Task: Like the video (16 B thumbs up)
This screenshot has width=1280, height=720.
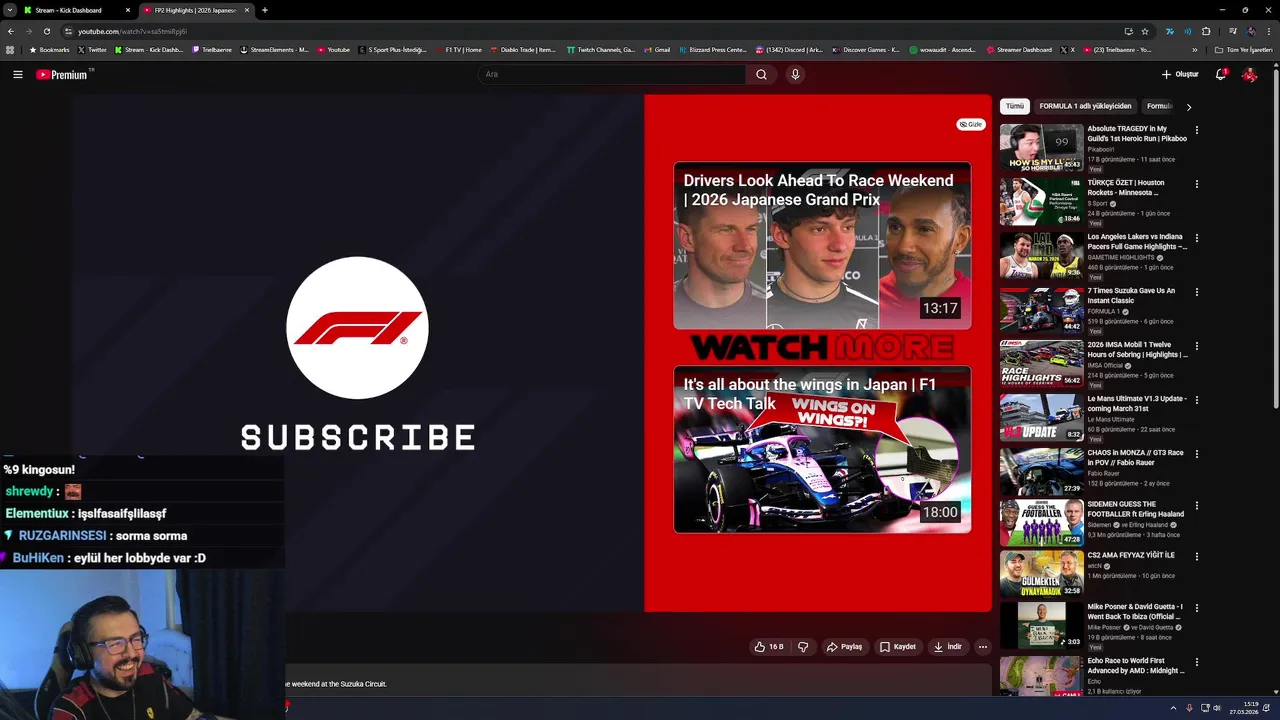Action: coord(769,647)
